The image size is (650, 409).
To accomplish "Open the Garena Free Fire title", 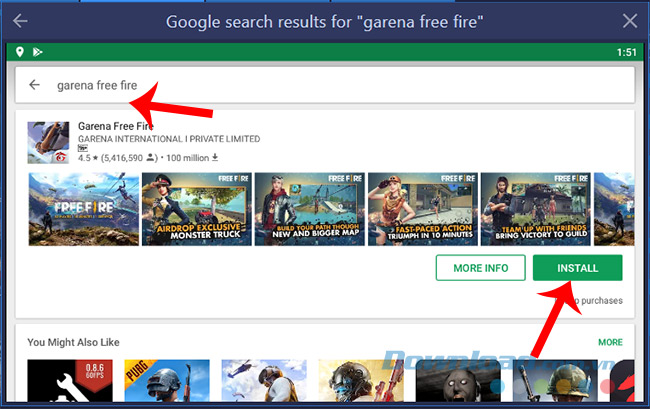I will click(x=116, y=126).
